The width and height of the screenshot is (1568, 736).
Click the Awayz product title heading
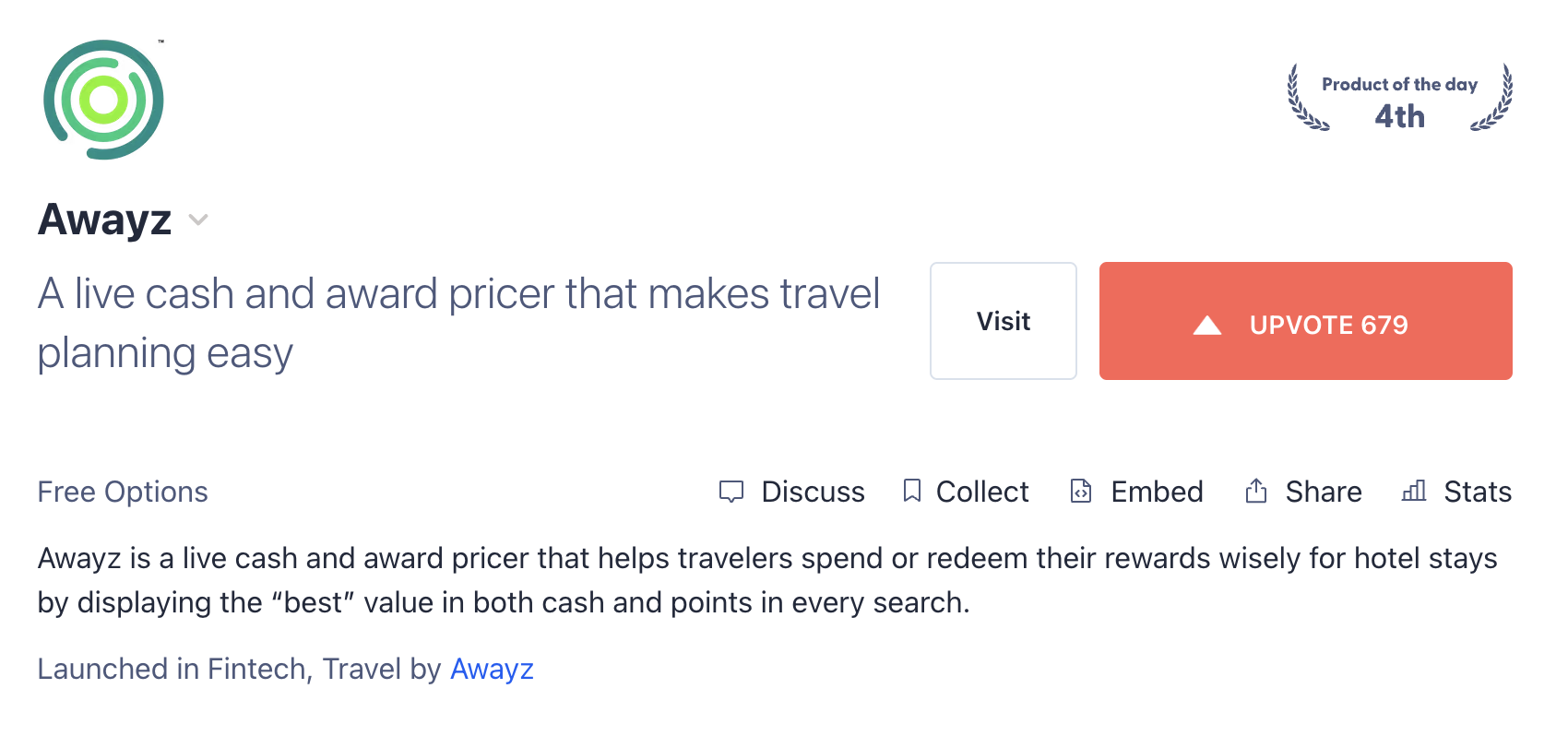105,220
